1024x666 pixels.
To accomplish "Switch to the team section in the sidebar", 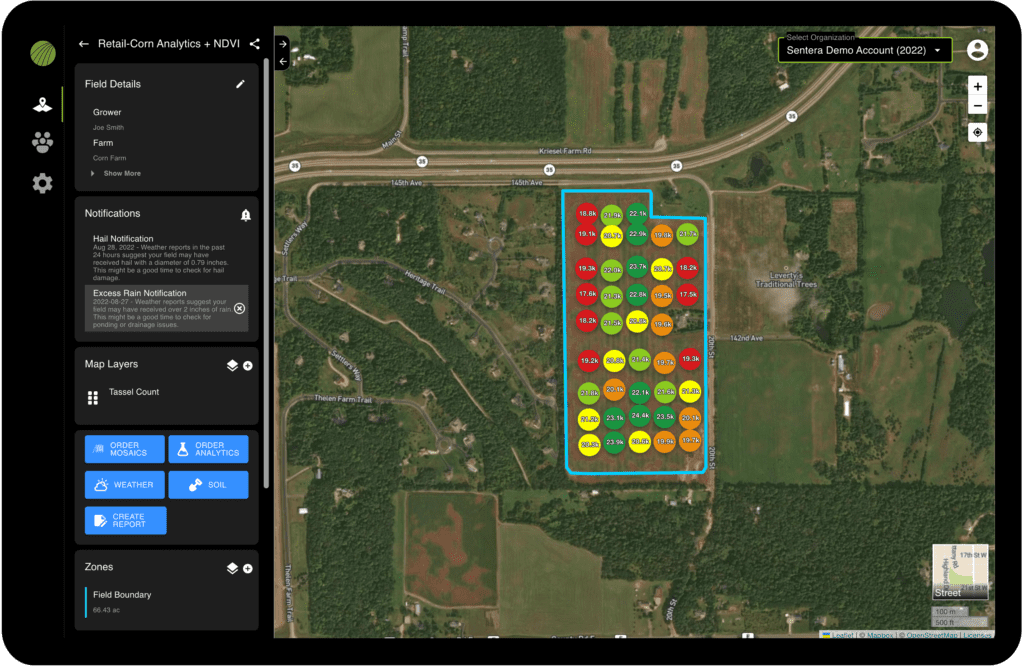I will (41, 141).
